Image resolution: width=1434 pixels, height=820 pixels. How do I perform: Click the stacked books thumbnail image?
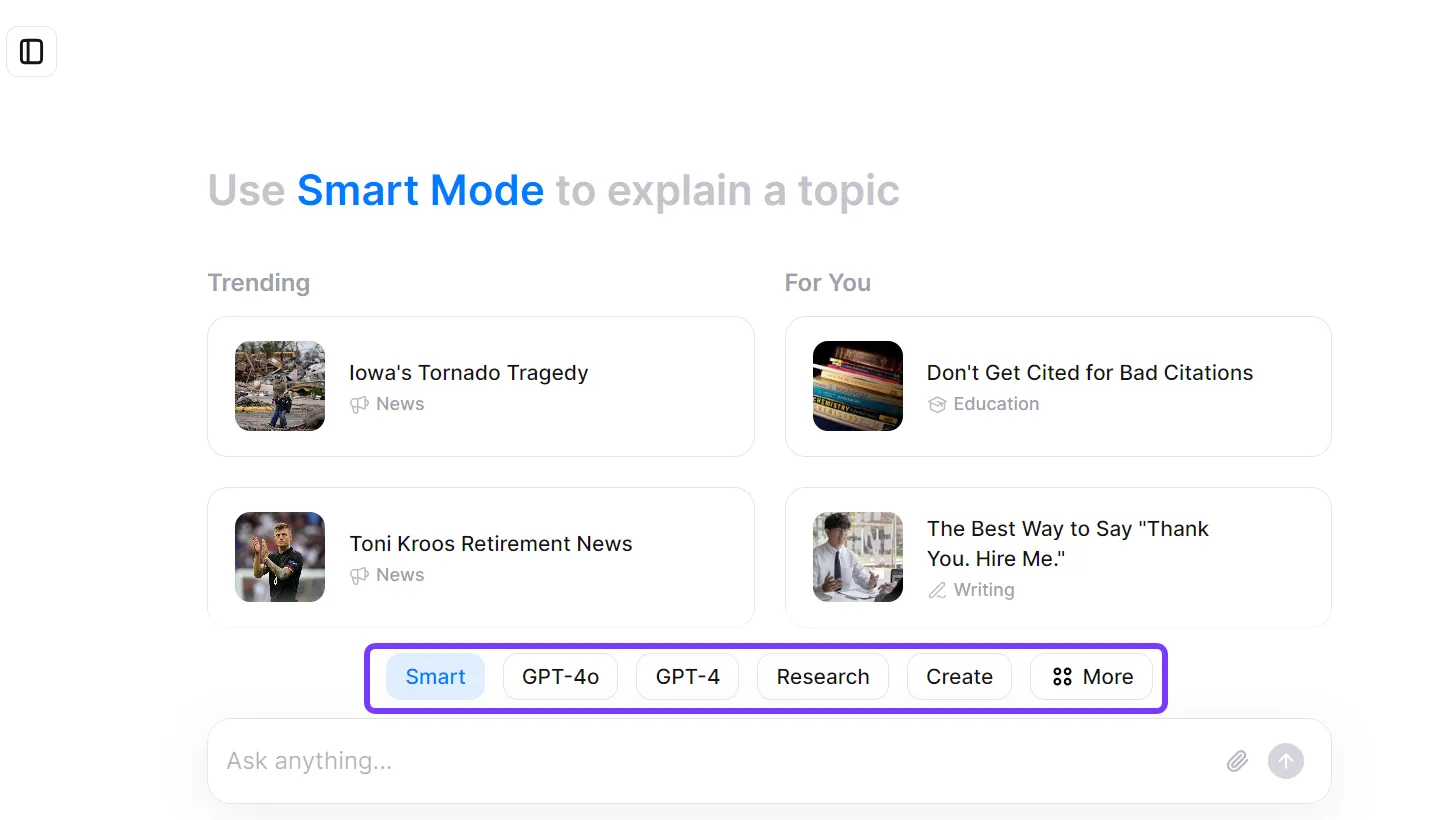tap(858, 386)
